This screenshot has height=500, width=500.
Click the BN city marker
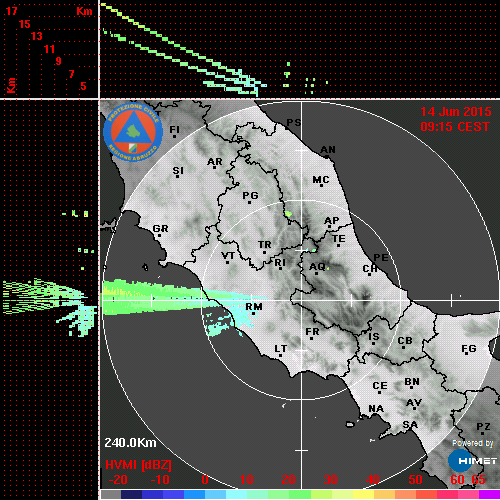pos(412,382)
